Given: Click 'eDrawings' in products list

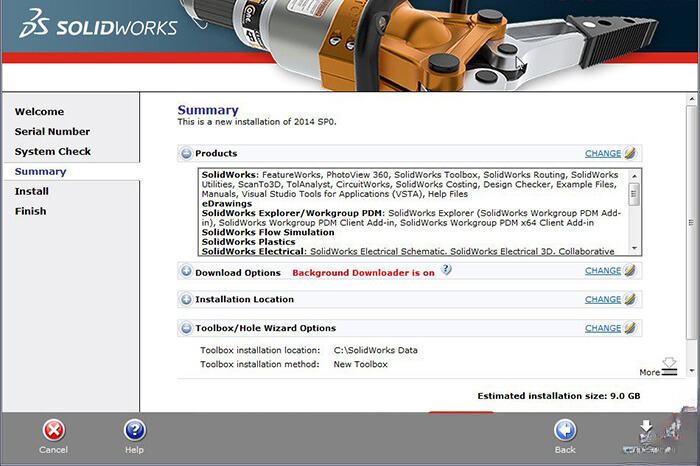Looking at the screenshot, I should tap(227, 204).
